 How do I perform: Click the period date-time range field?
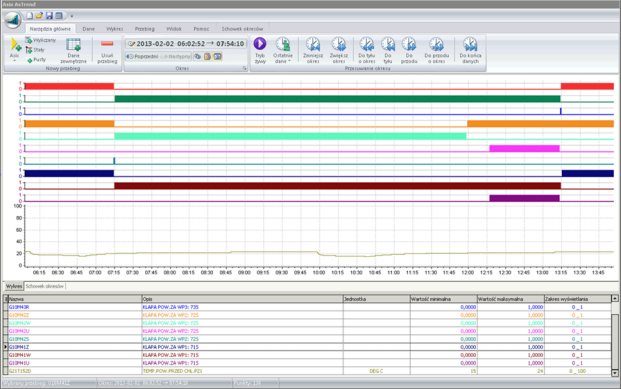pyautogui.click(x=186, y=44)
